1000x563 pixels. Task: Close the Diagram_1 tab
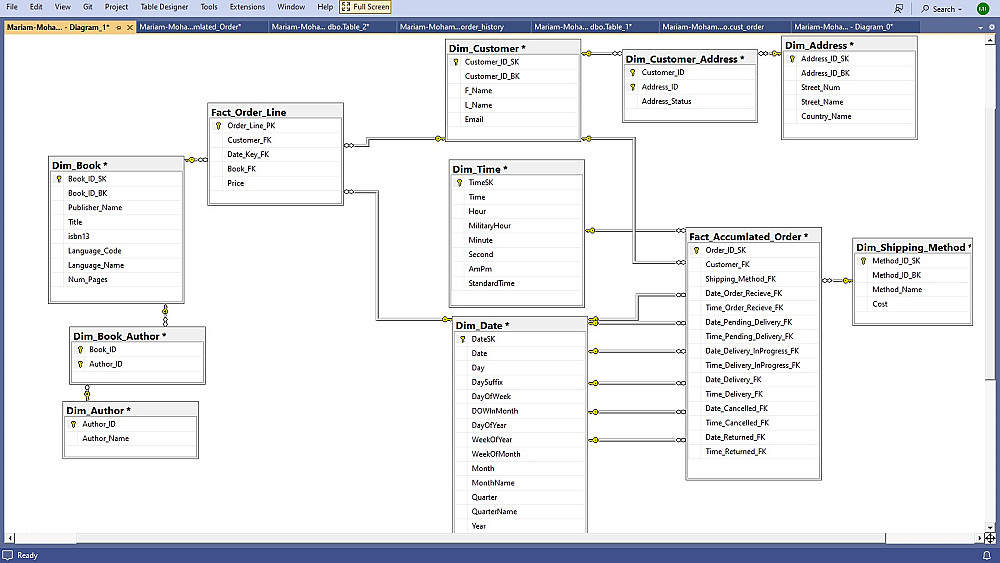[129, 27]
